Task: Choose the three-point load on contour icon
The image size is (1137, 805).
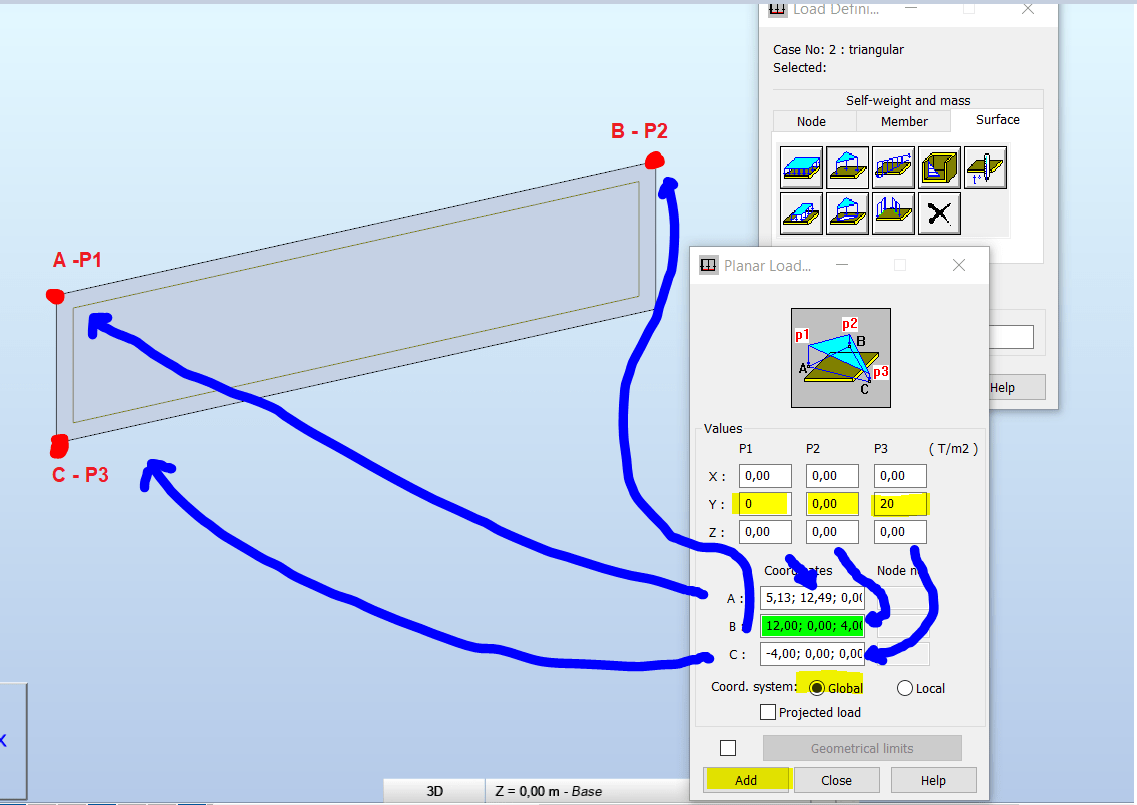Action: [x=847, y=213]
